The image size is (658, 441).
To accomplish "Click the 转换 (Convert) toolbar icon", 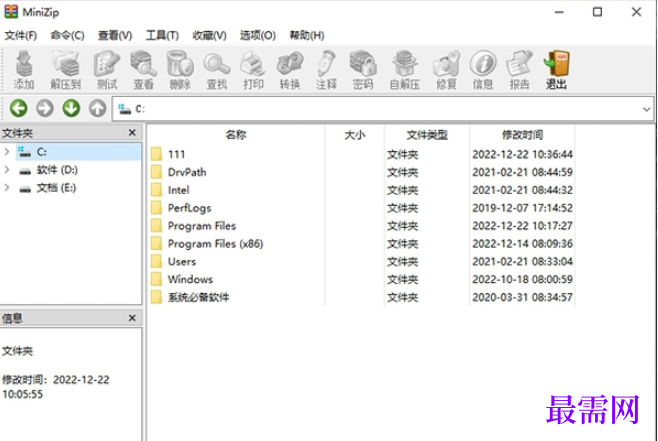I will point(290,70).
